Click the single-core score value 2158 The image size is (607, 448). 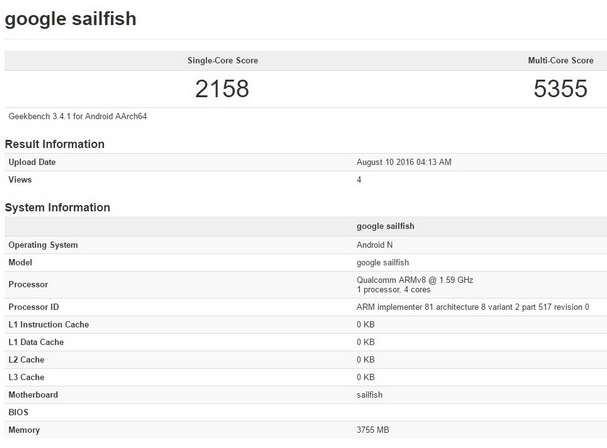tap(222, 89)
